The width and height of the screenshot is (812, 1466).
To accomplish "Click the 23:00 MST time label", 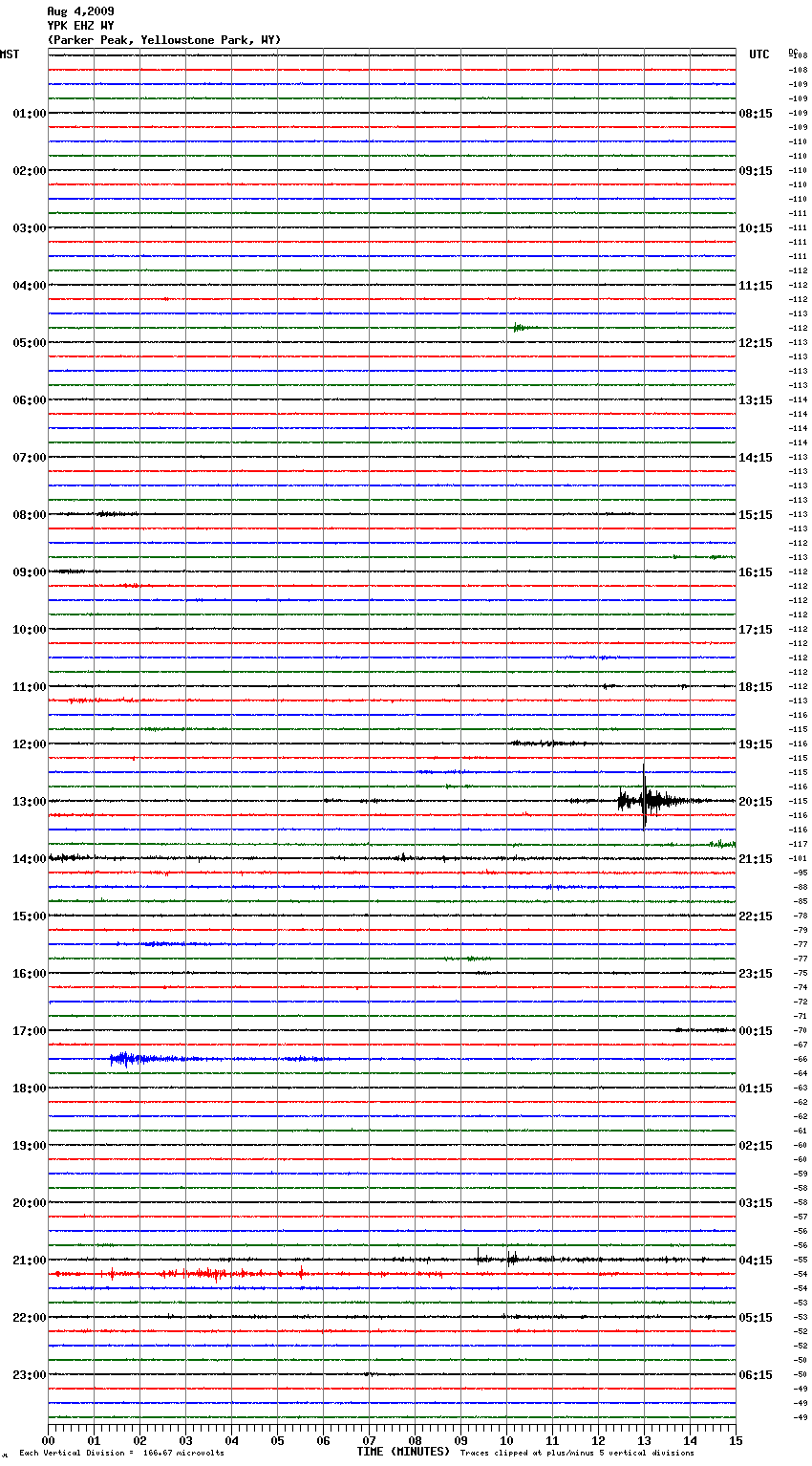I will tap(30, 1375).
